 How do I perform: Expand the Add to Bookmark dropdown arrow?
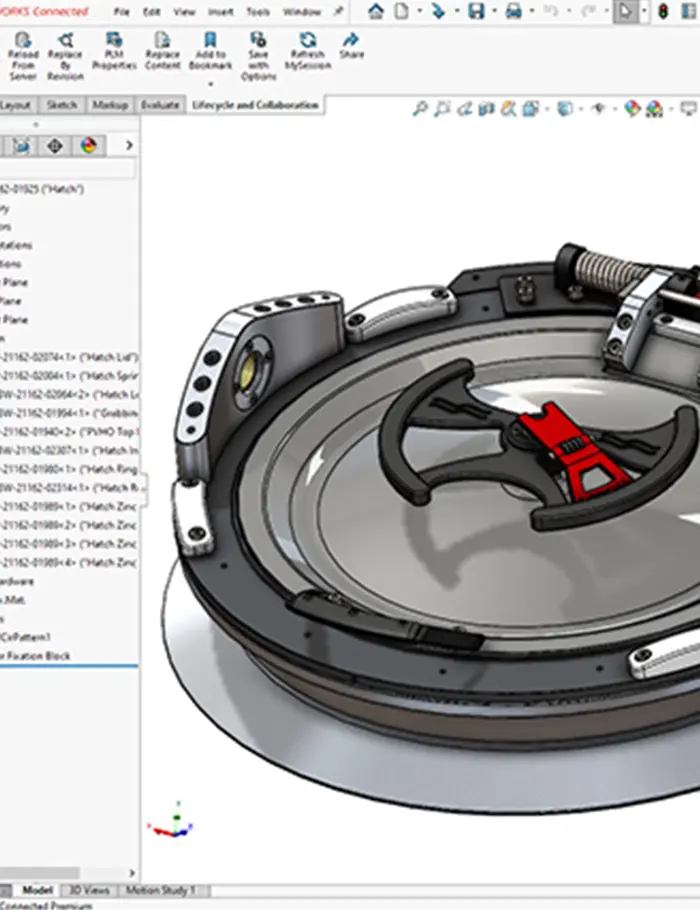pyautogui.click(x=210, y=84)
